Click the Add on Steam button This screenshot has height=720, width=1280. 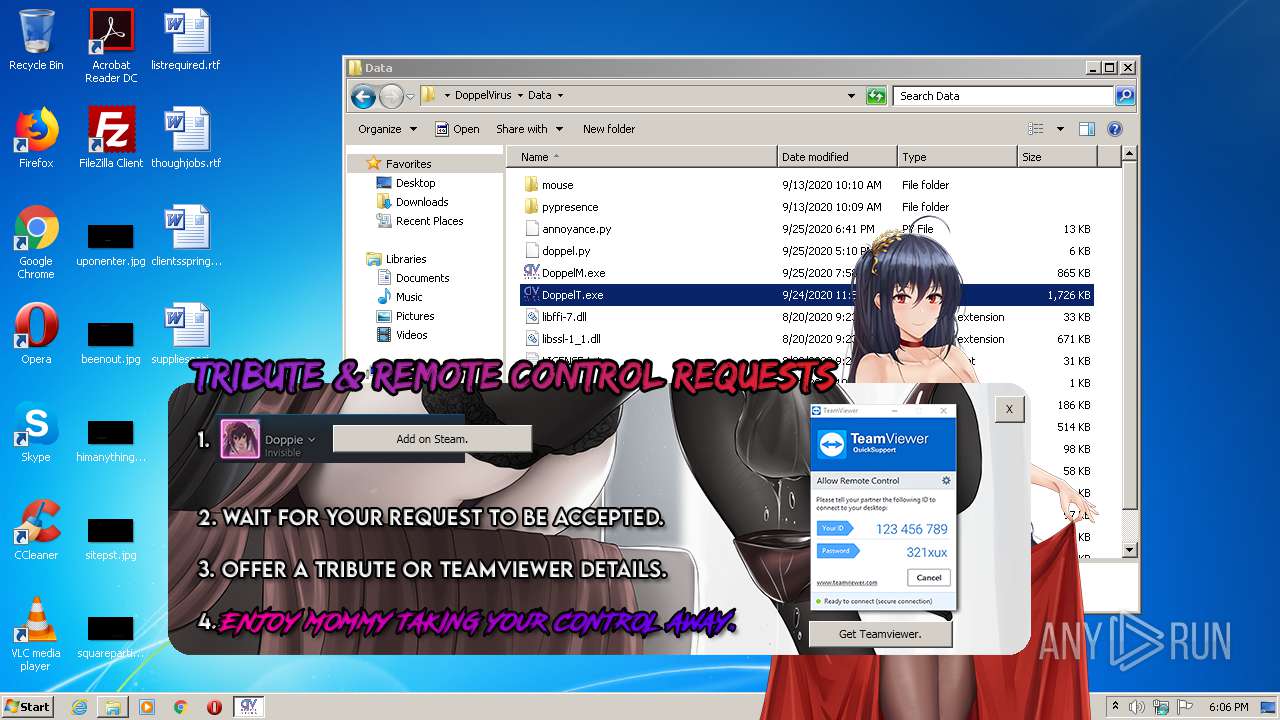(432, 439)
